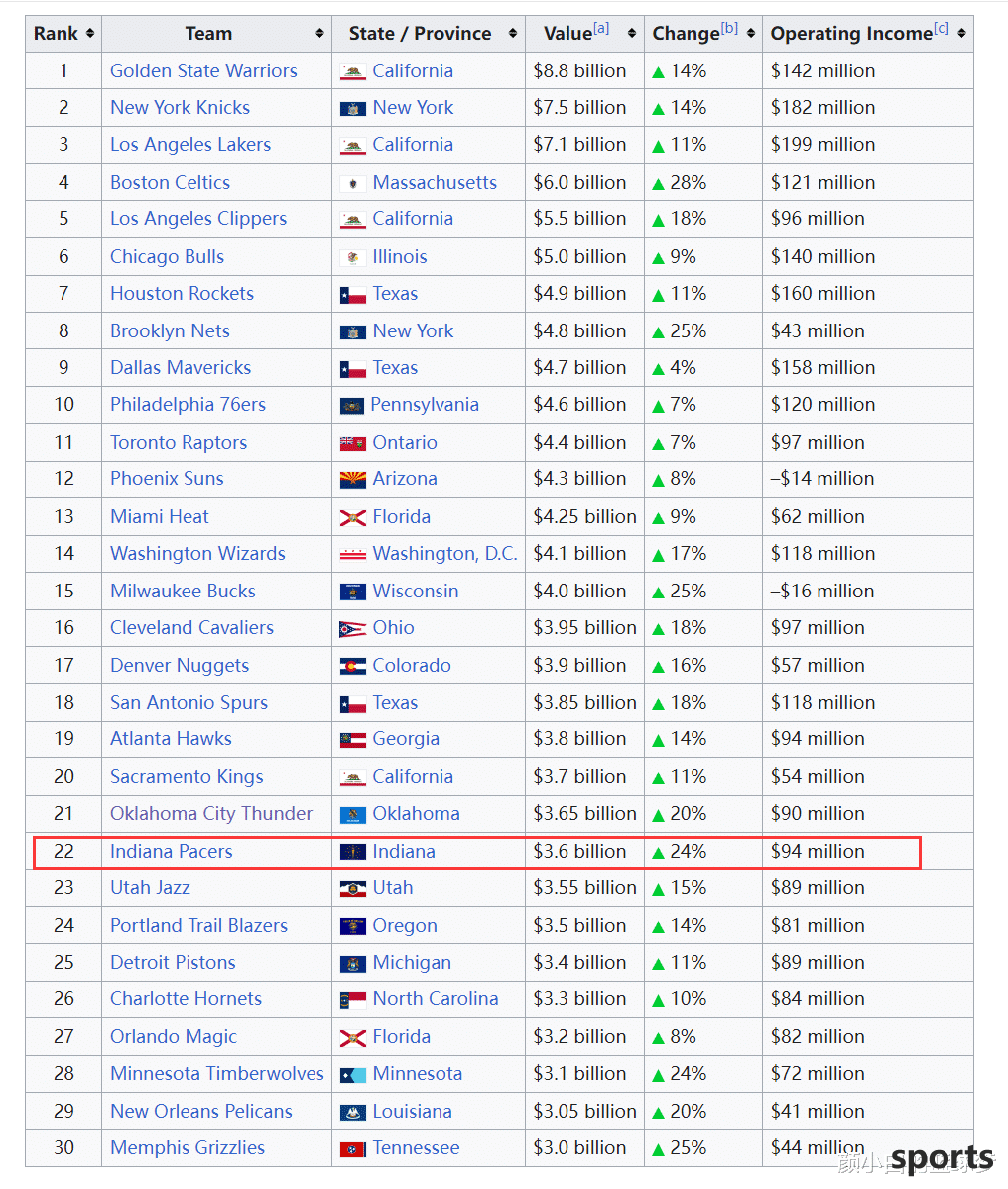1008x1189 pixels.
Task: Select the Indiana Pacers team link
Action: click(172, 852)
